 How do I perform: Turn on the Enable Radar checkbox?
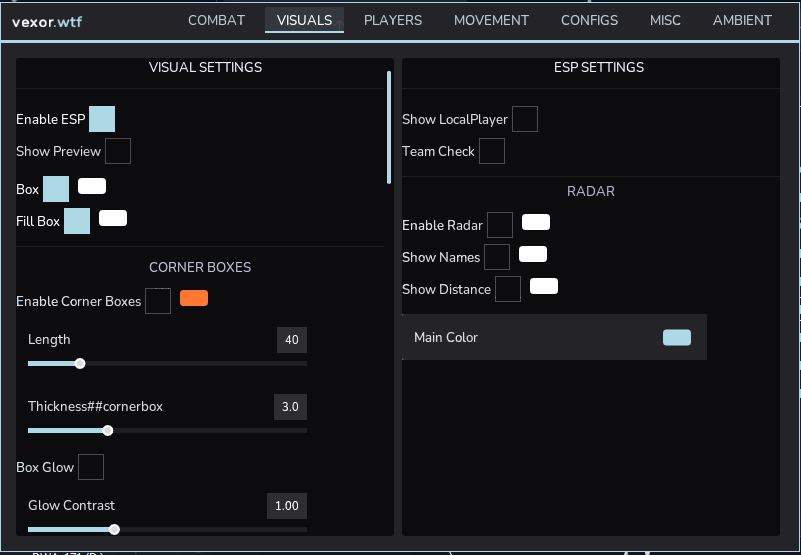coord(500,225)
